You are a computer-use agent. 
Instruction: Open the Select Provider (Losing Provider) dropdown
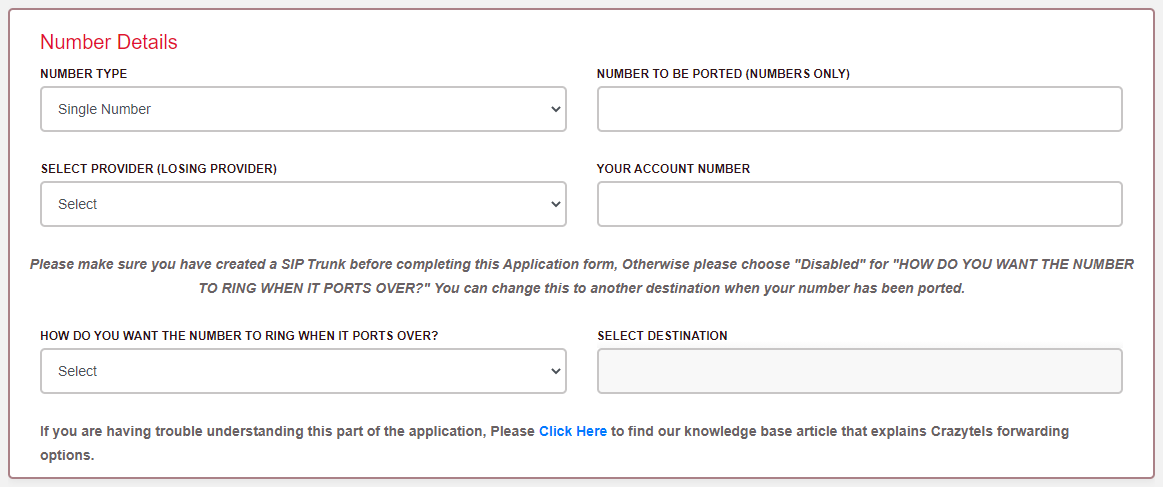click(302, 204)
